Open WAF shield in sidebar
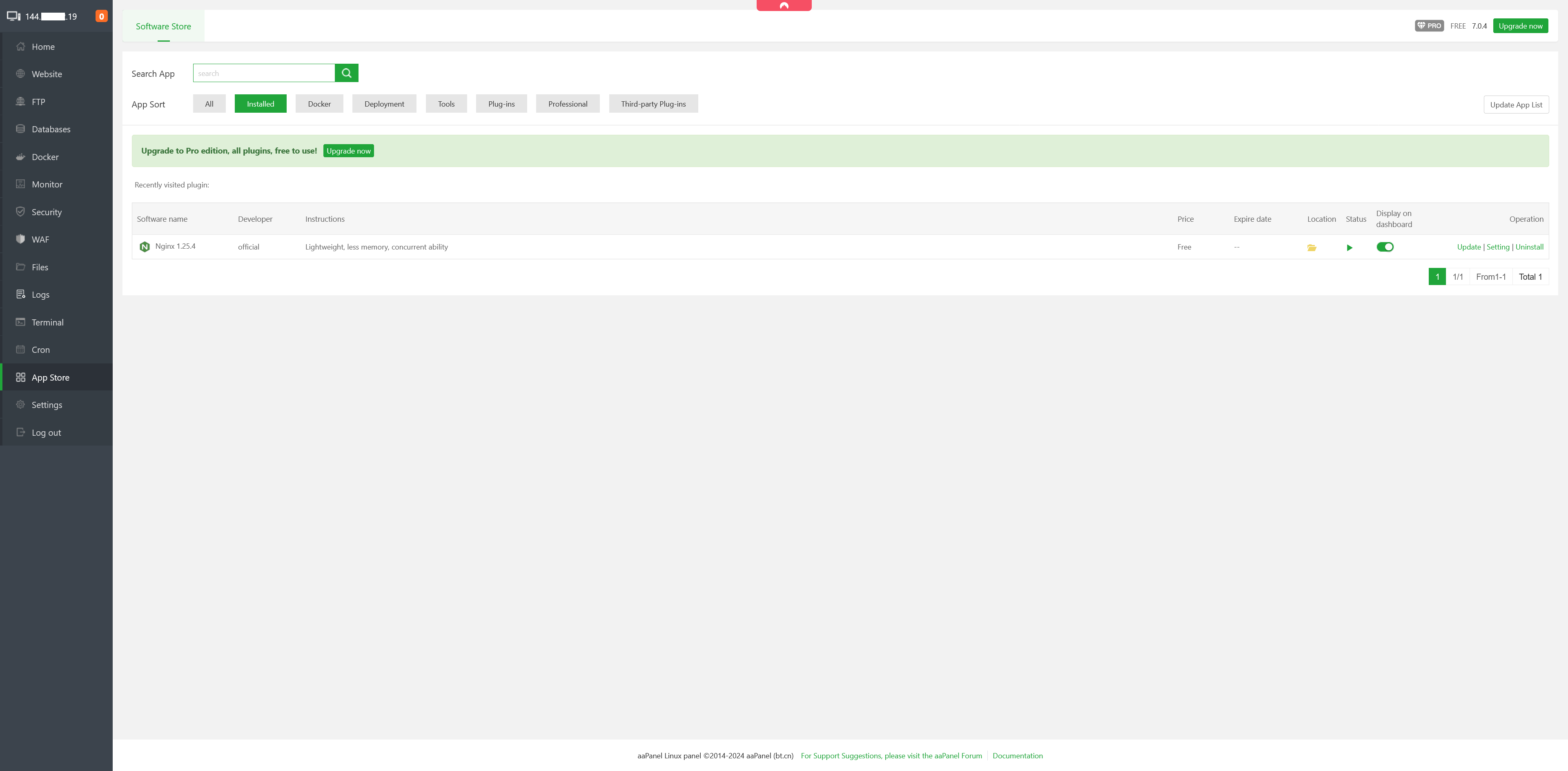Image resolution: width=1568 pixels, height=771 pixels. (x=40, y=240)
